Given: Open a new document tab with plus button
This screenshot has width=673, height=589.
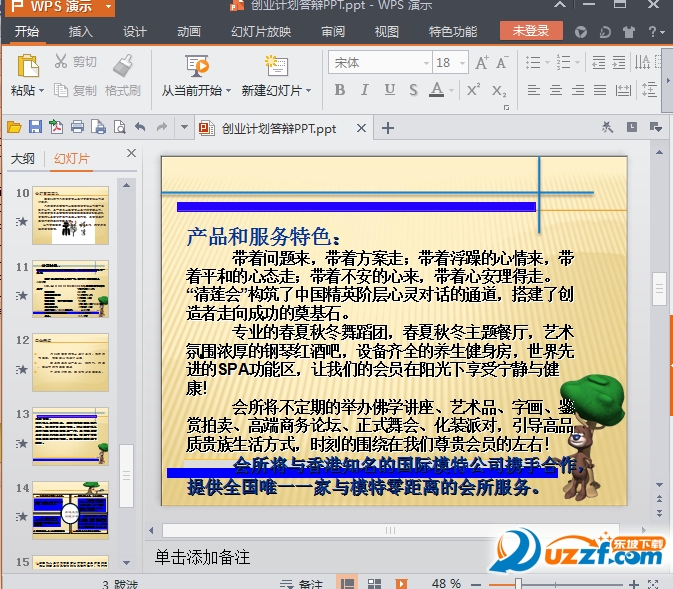Looking at the screenshot, I should point(389,128).
